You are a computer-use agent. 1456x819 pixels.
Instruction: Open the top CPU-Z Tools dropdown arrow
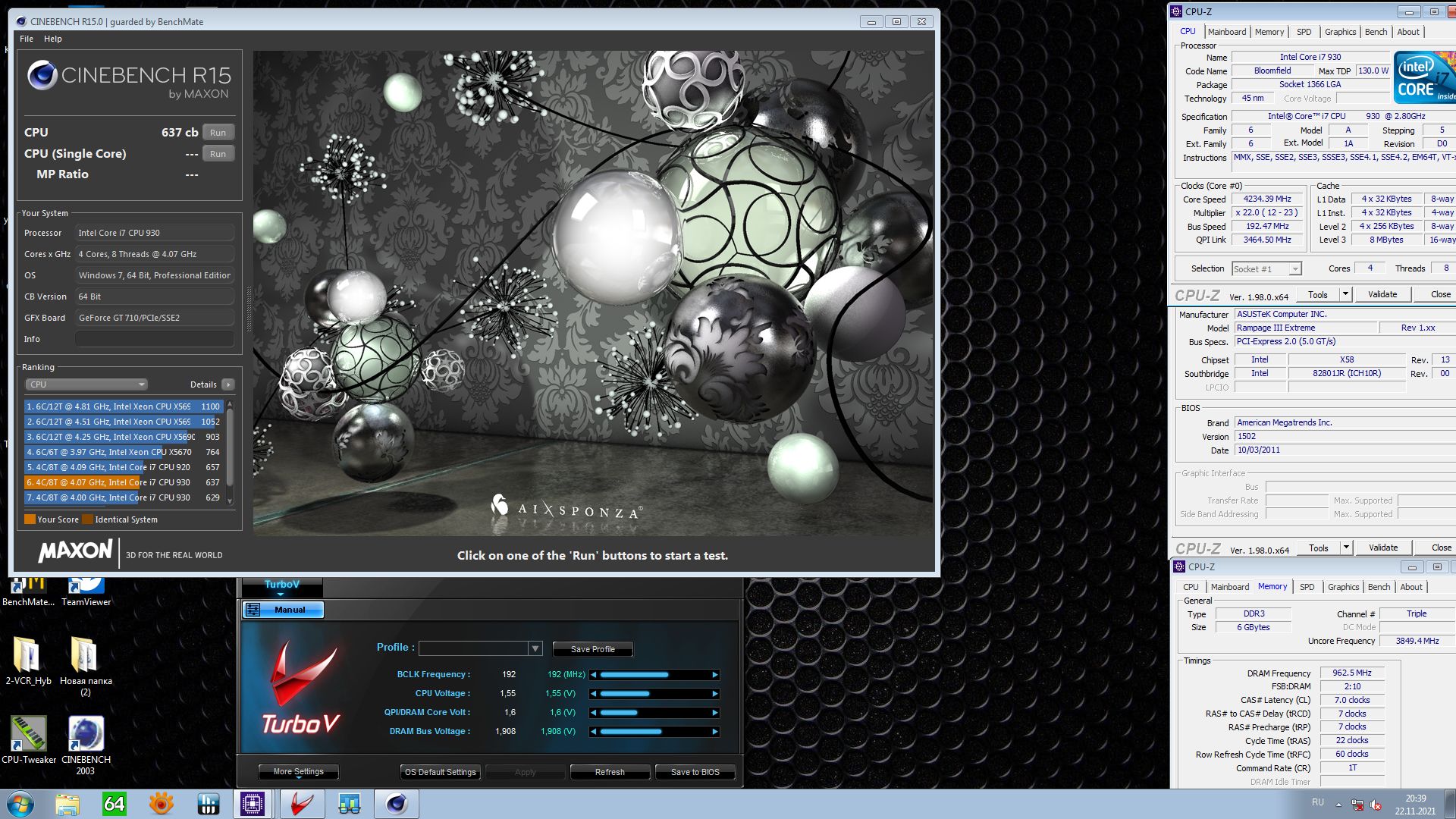[1346, 294]
